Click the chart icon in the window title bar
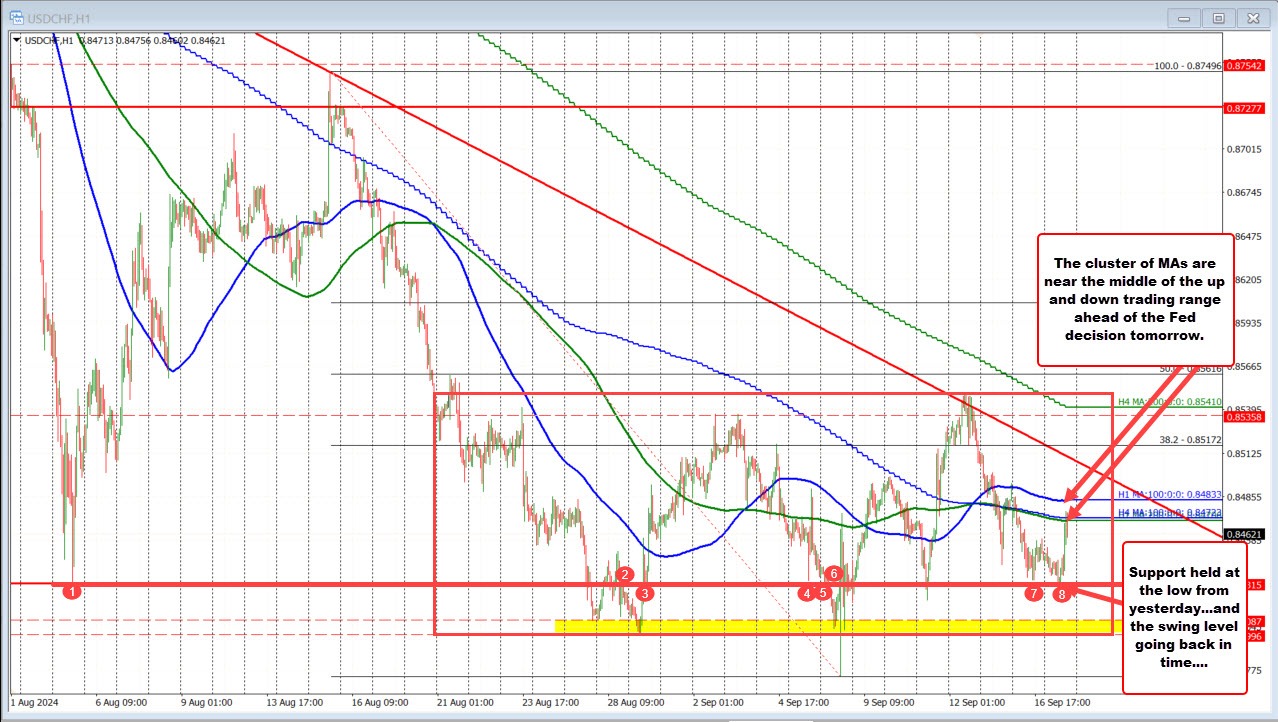The image size is (1278, 722). (x=15, y=17)
